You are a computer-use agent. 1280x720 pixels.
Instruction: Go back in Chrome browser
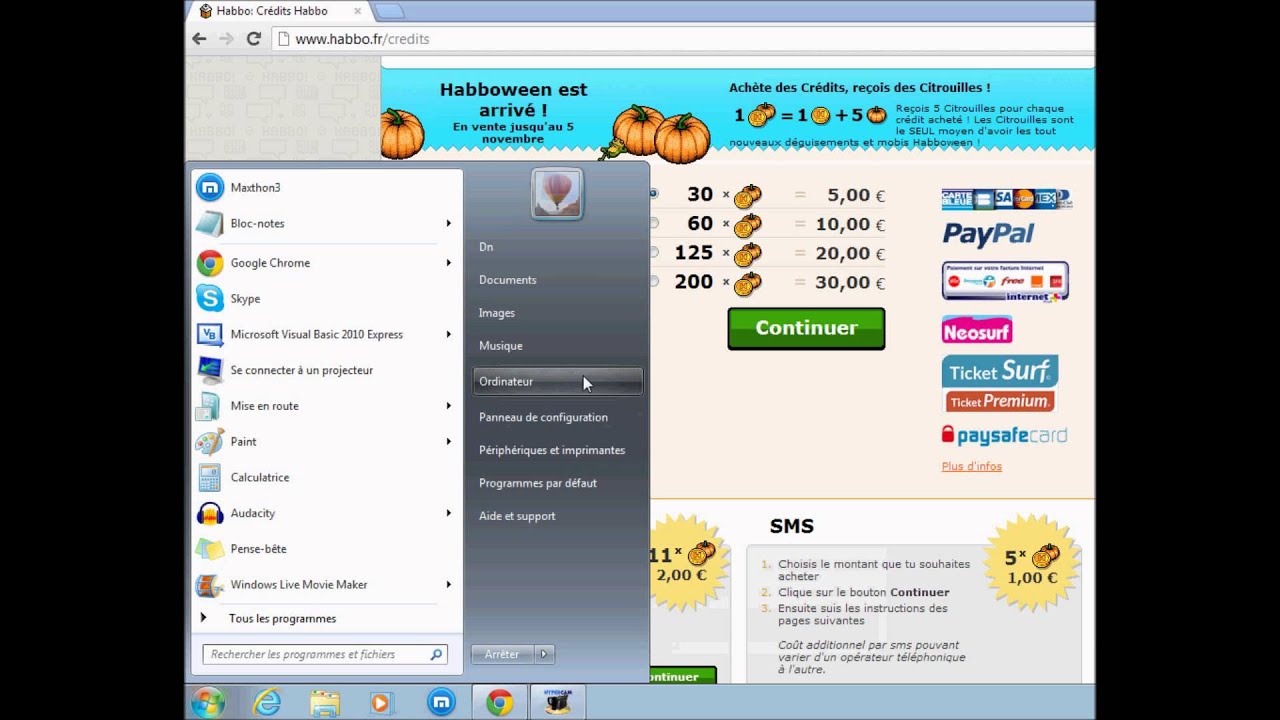[199, 39]
